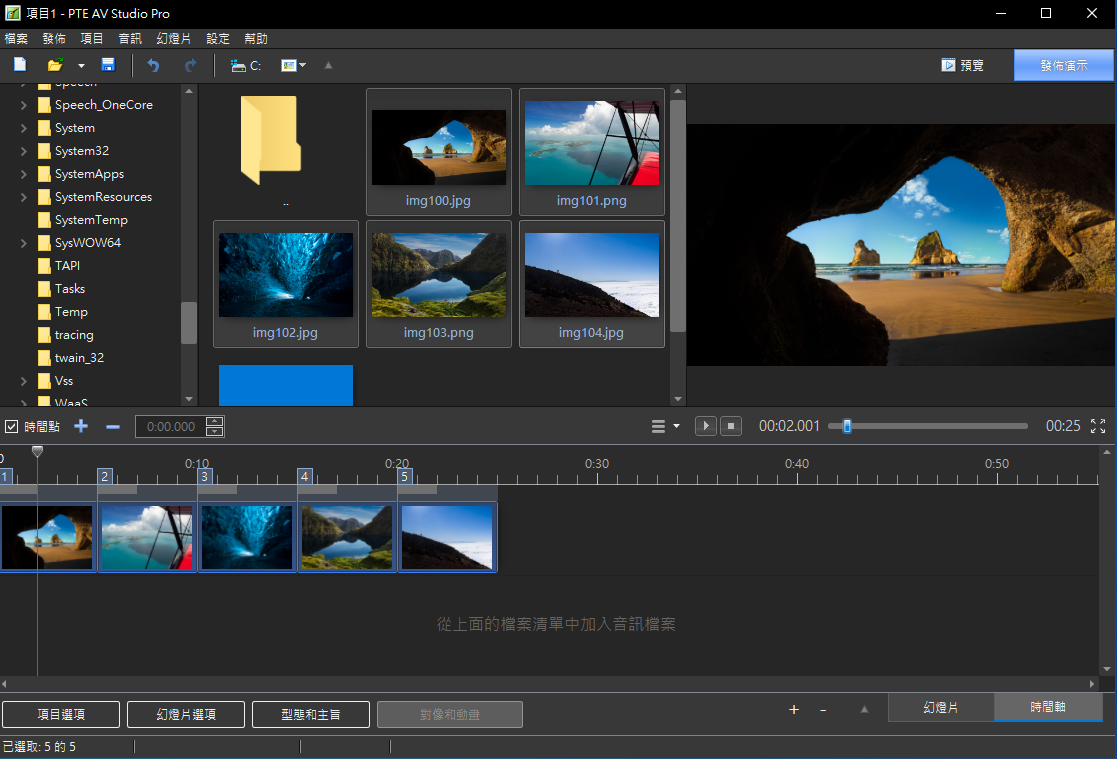Screen dimensions: 1117x759
Task: Select the first timeline slide (cave)
Action: (x=48, y=537)
